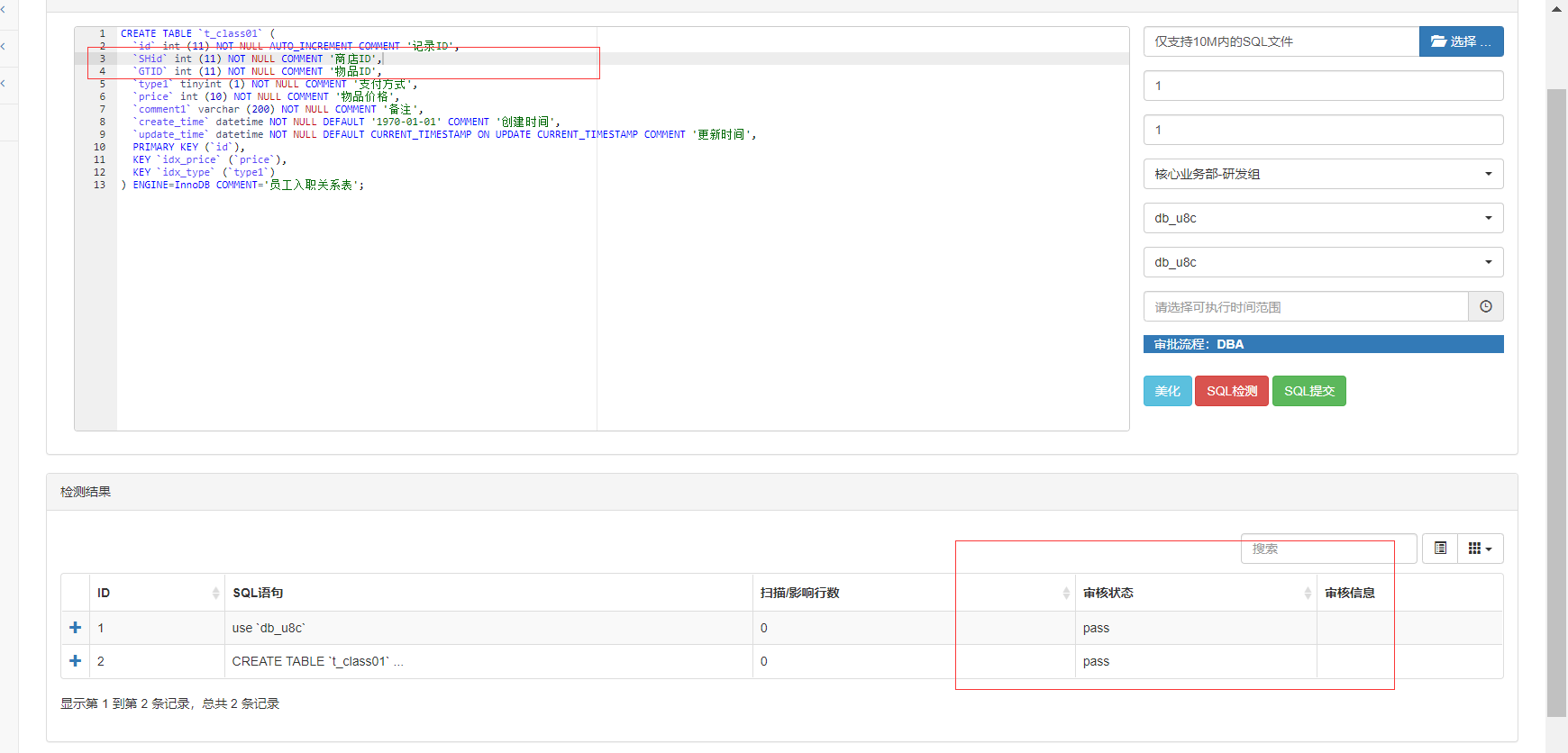The height and width of the screenshot is (753, 1568).
Task: Click the folder icon on the 选择 button
Action: pos(1438,41)
